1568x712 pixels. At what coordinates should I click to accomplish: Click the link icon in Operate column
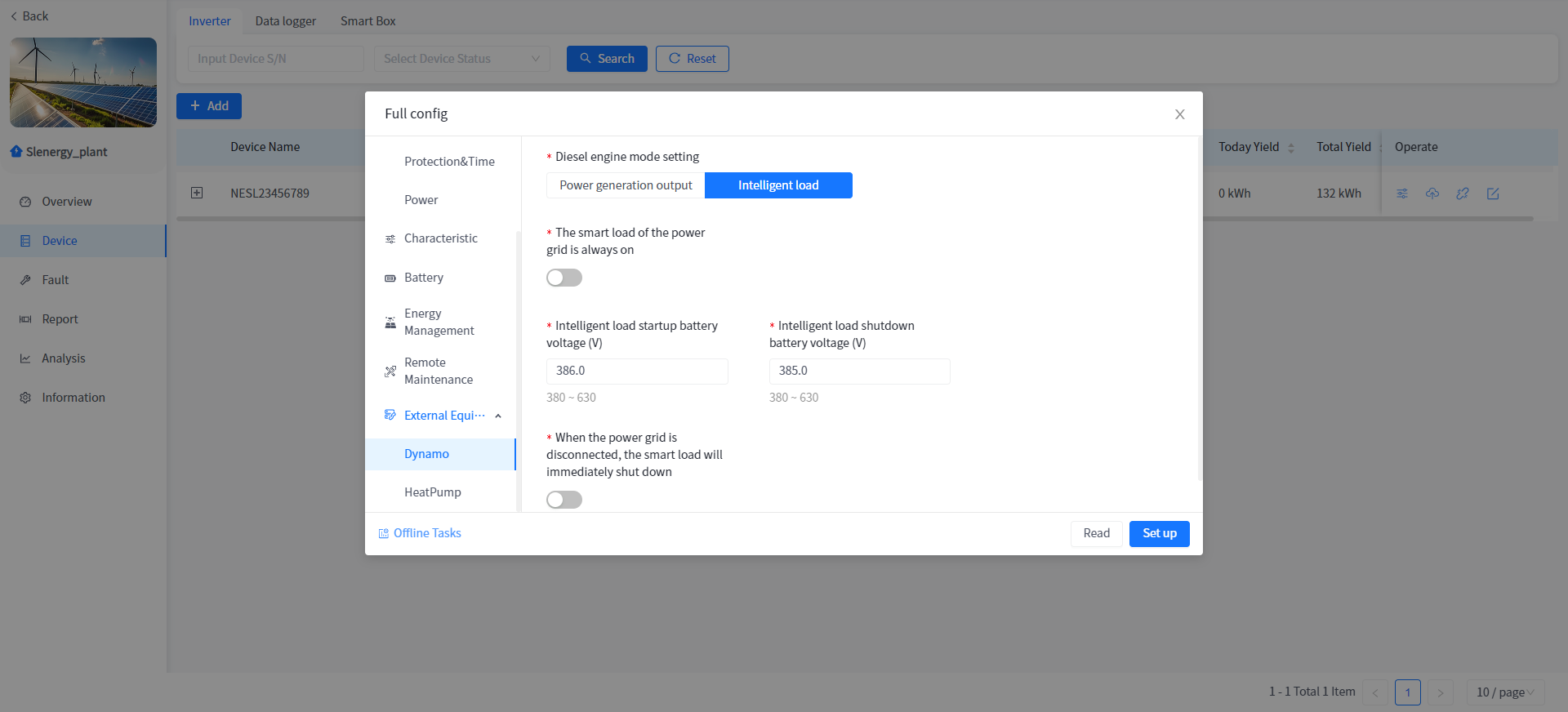tap(1463, 194)
